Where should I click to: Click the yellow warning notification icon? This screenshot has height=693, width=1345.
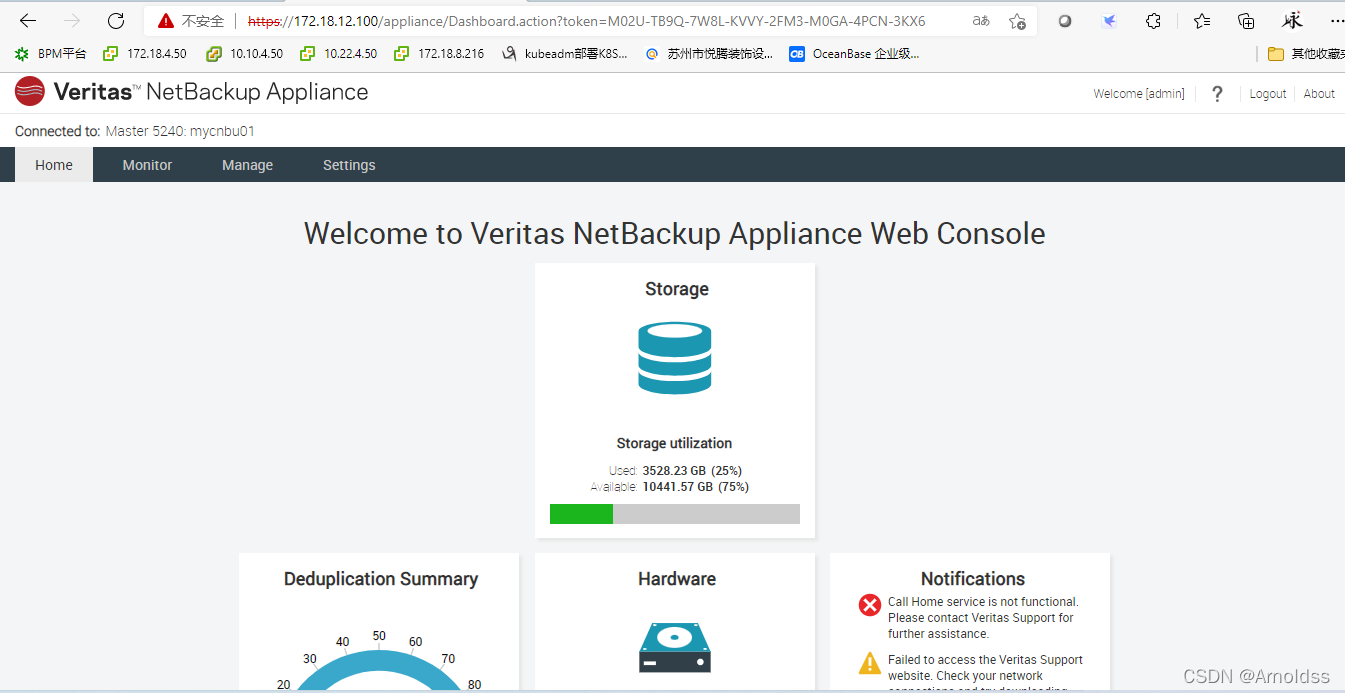[870, 663]
